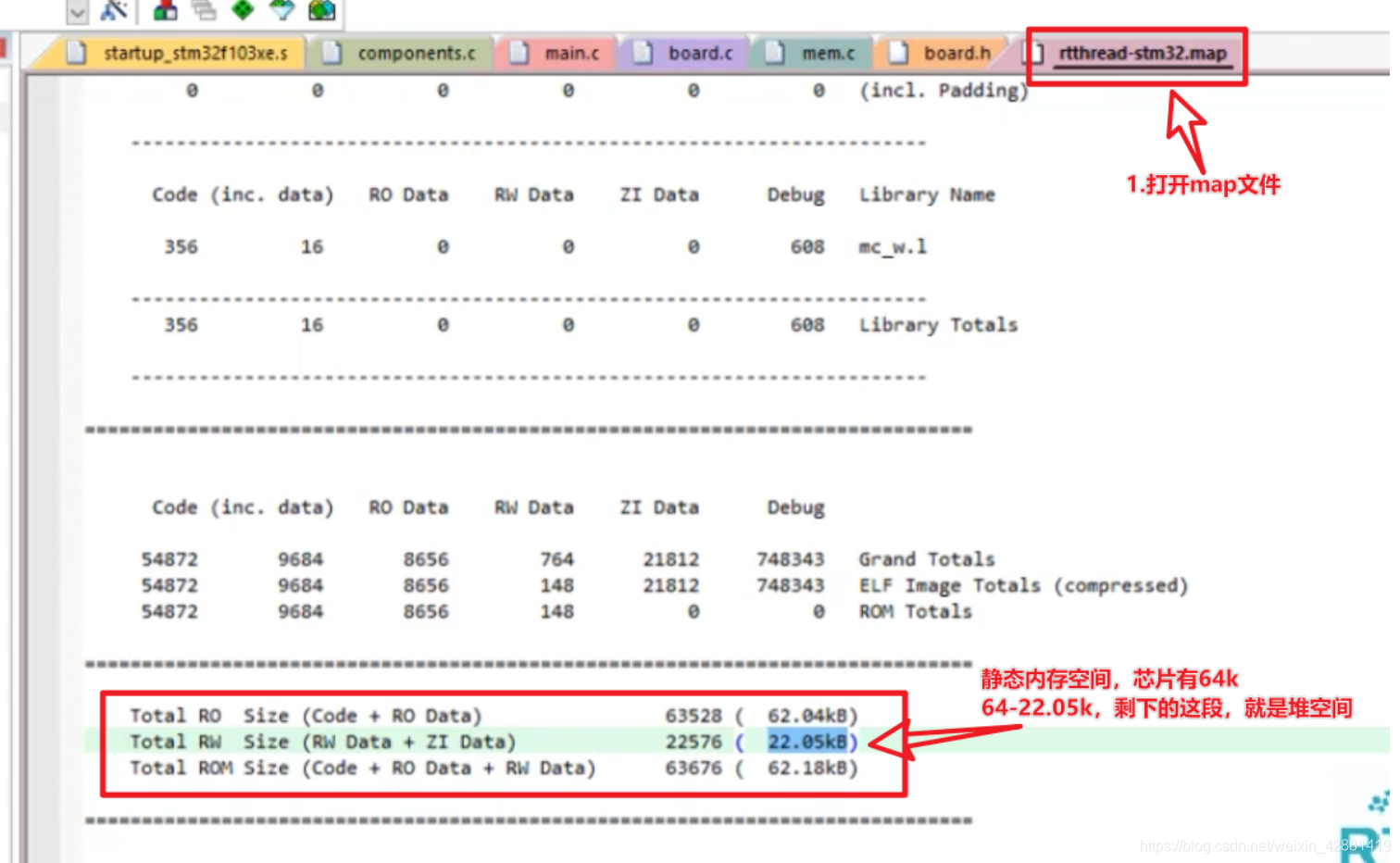
Task: Click 148 RW Data in ROM Totals row
Action: tap(556, 611)
